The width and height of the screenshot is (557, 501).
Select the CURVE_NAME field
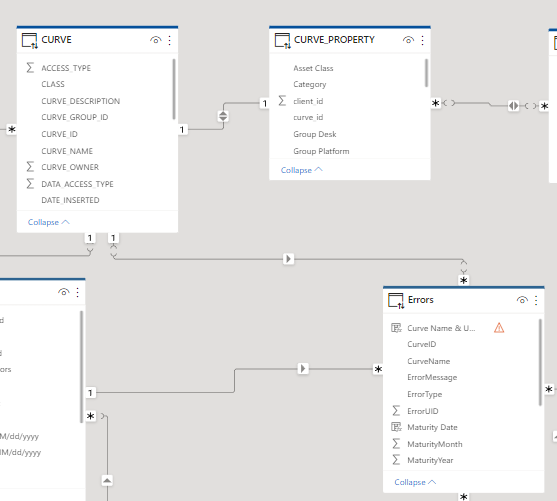click(67, 151)
